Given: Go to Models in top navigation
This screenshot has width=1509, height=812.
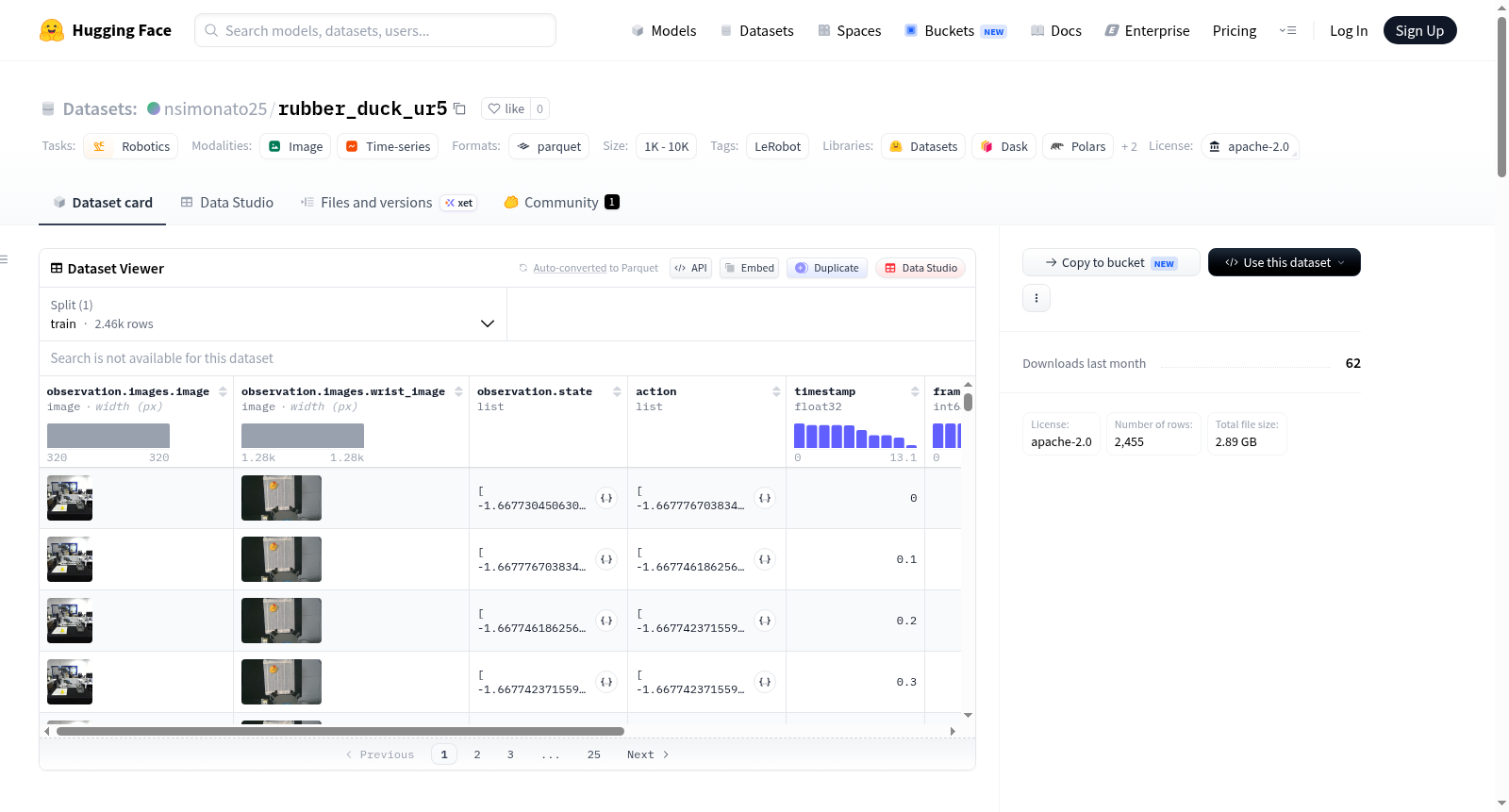Looking at the screenshot, I should (x=664, y=30).
